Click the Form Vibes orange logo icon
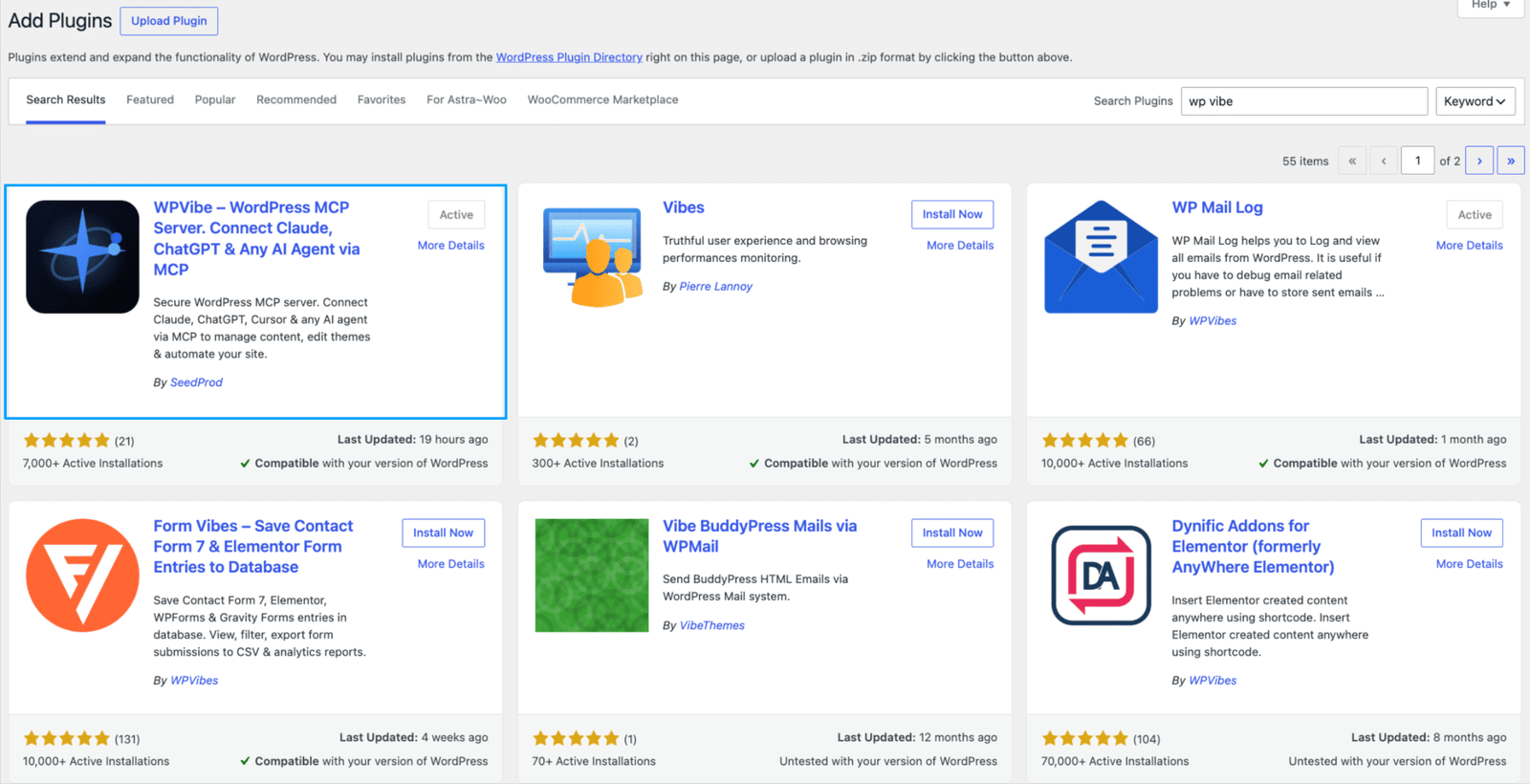The width and height of the screenshot is (1530, 784). click(x=82, y=575)
